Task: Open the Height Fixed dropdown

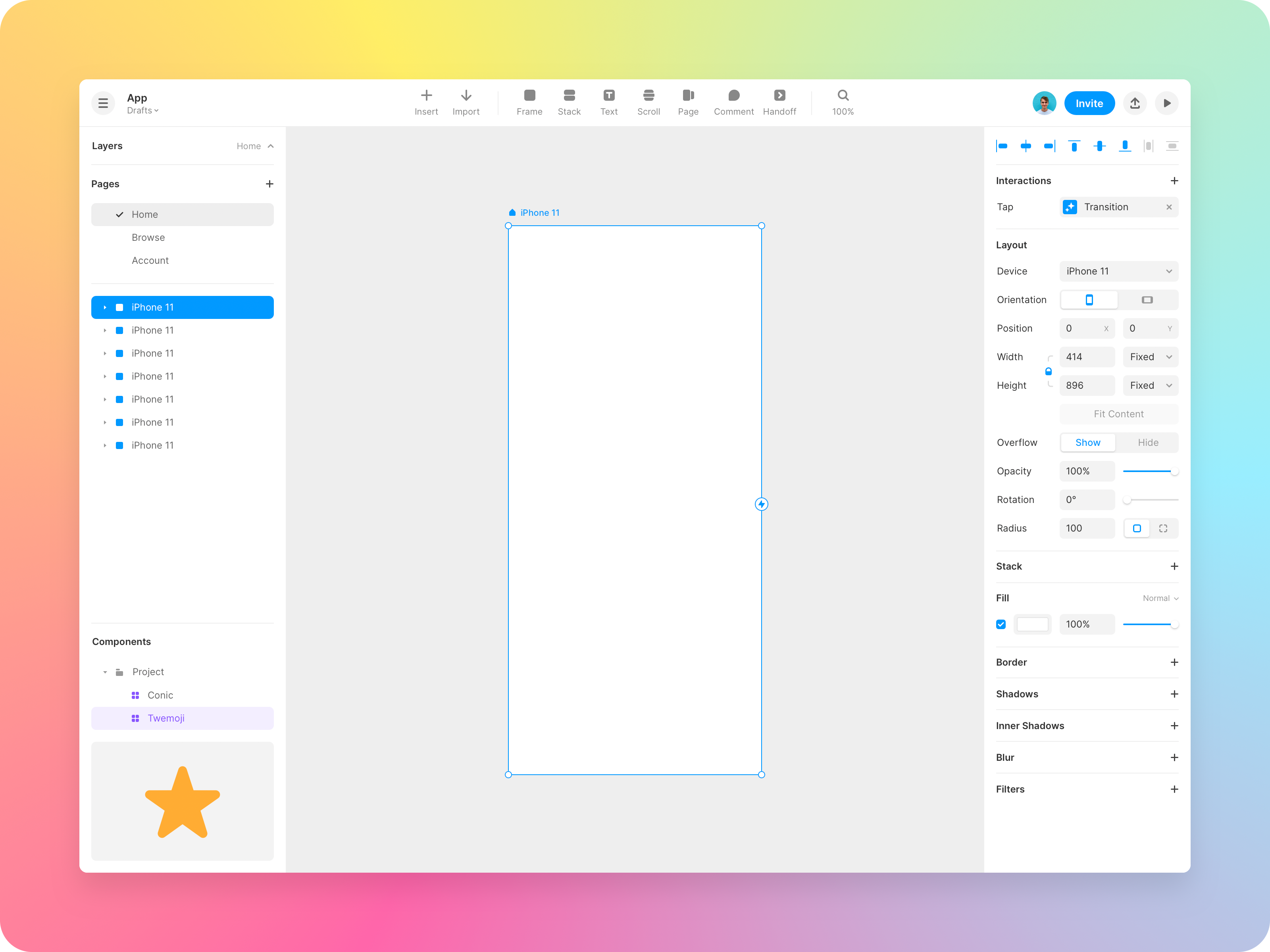Action: pos(1150,386)
